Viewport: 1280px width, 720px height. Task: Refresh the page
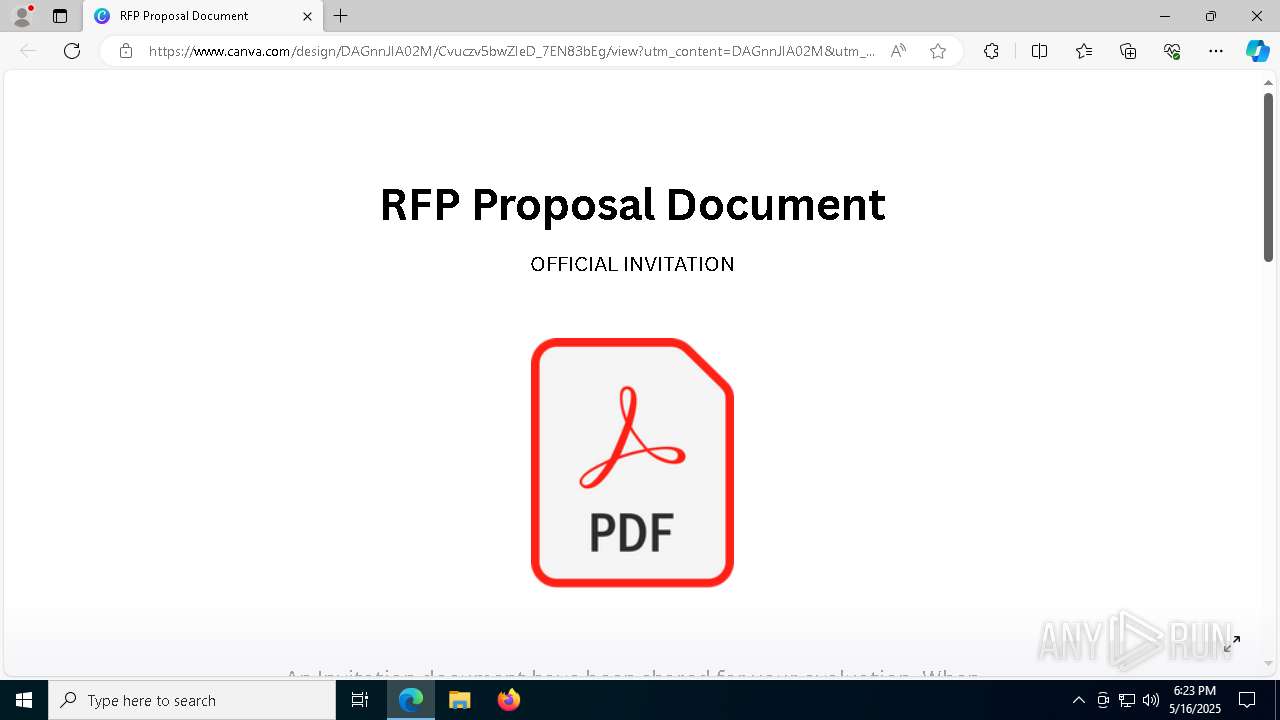[72, 51]
